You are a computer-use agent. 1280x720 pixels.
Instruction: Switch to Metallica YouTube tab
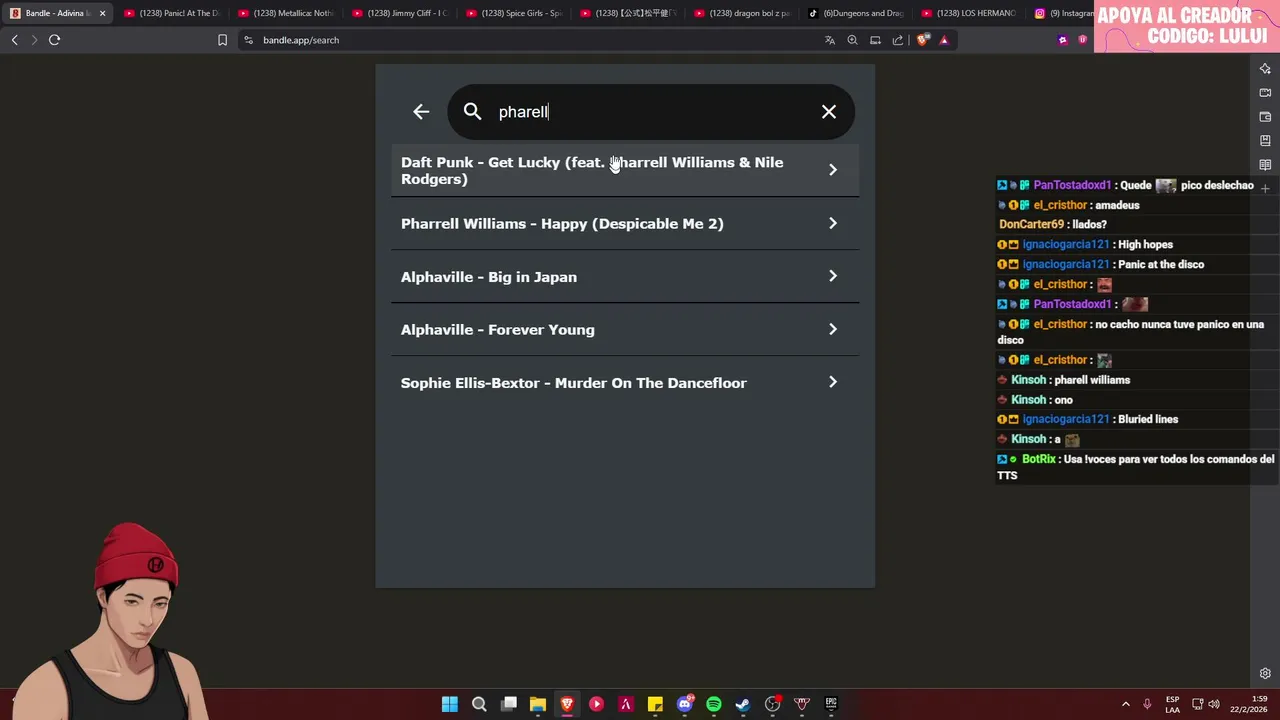click(286, 13)
